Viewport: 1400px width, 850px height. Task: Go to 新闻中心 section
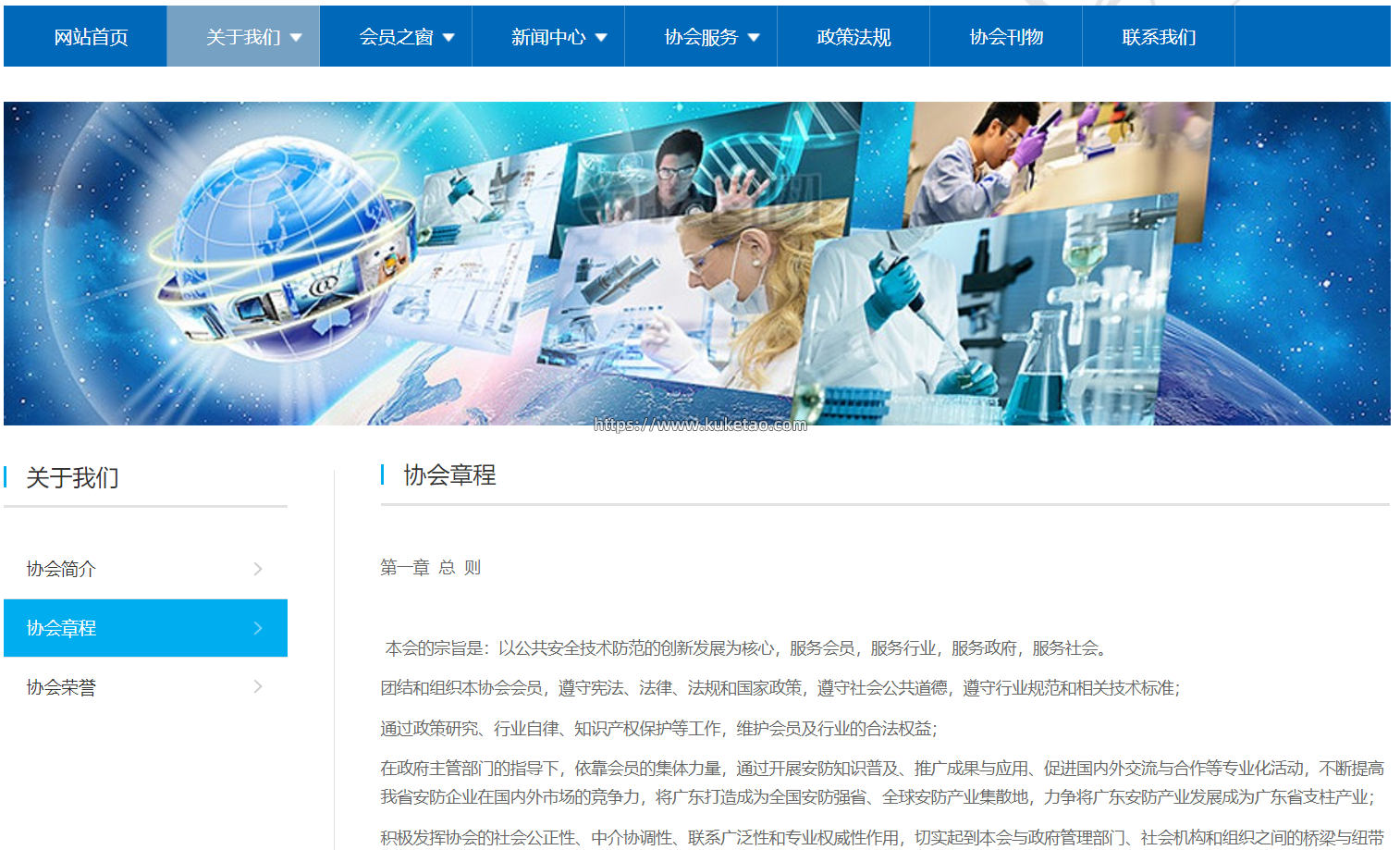[548, 37]
